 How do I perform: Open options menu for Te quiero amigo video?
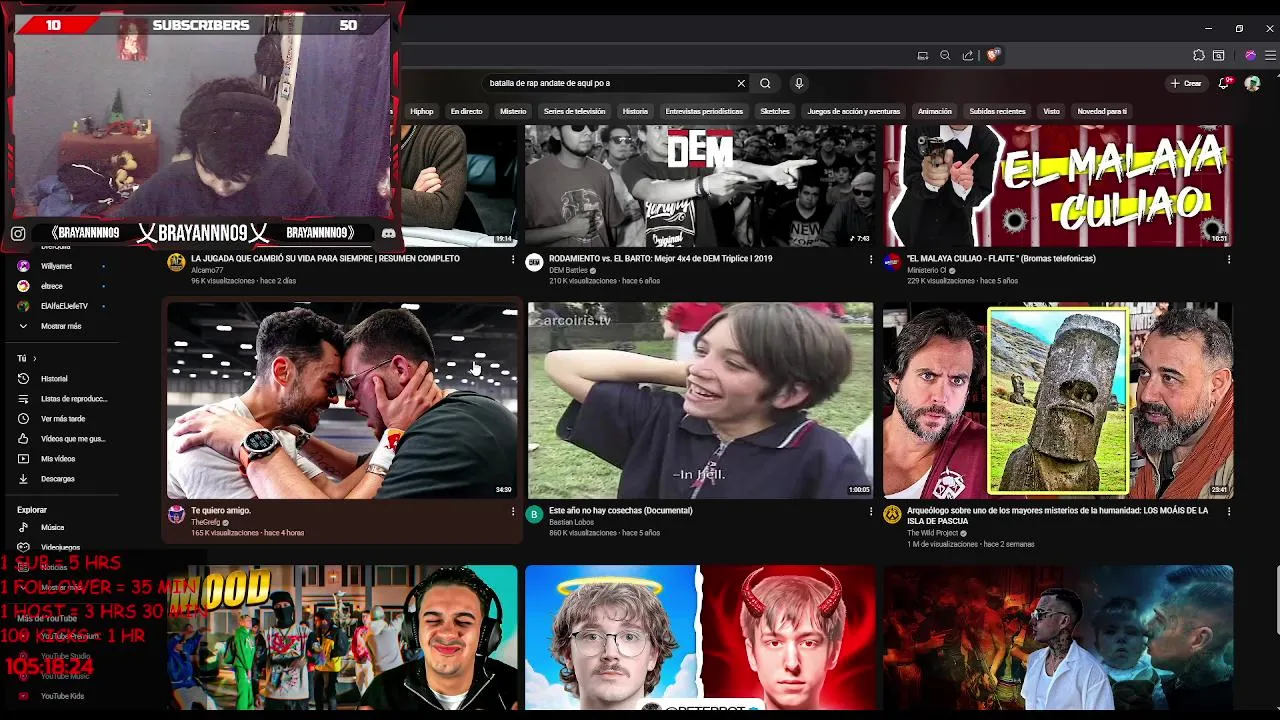pyautogui.click(x=513, y=511)
